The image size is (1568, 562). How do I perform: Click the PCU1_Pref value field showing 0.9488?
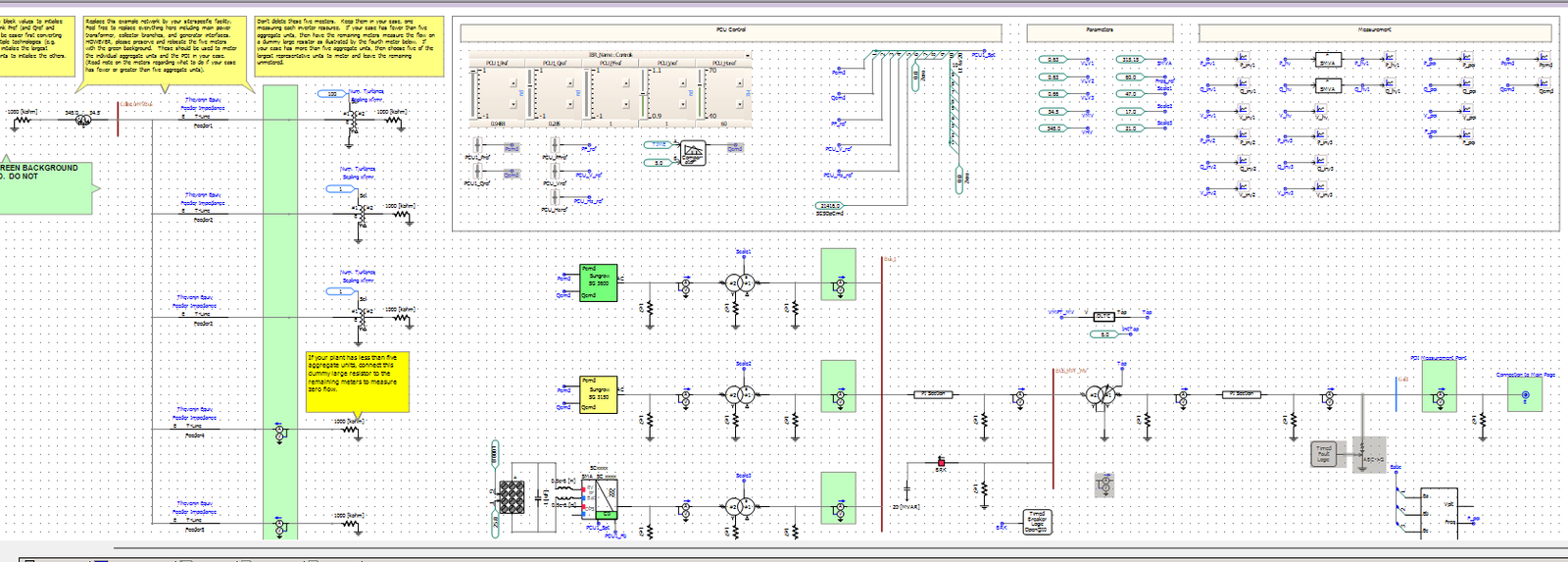[498, 124]
